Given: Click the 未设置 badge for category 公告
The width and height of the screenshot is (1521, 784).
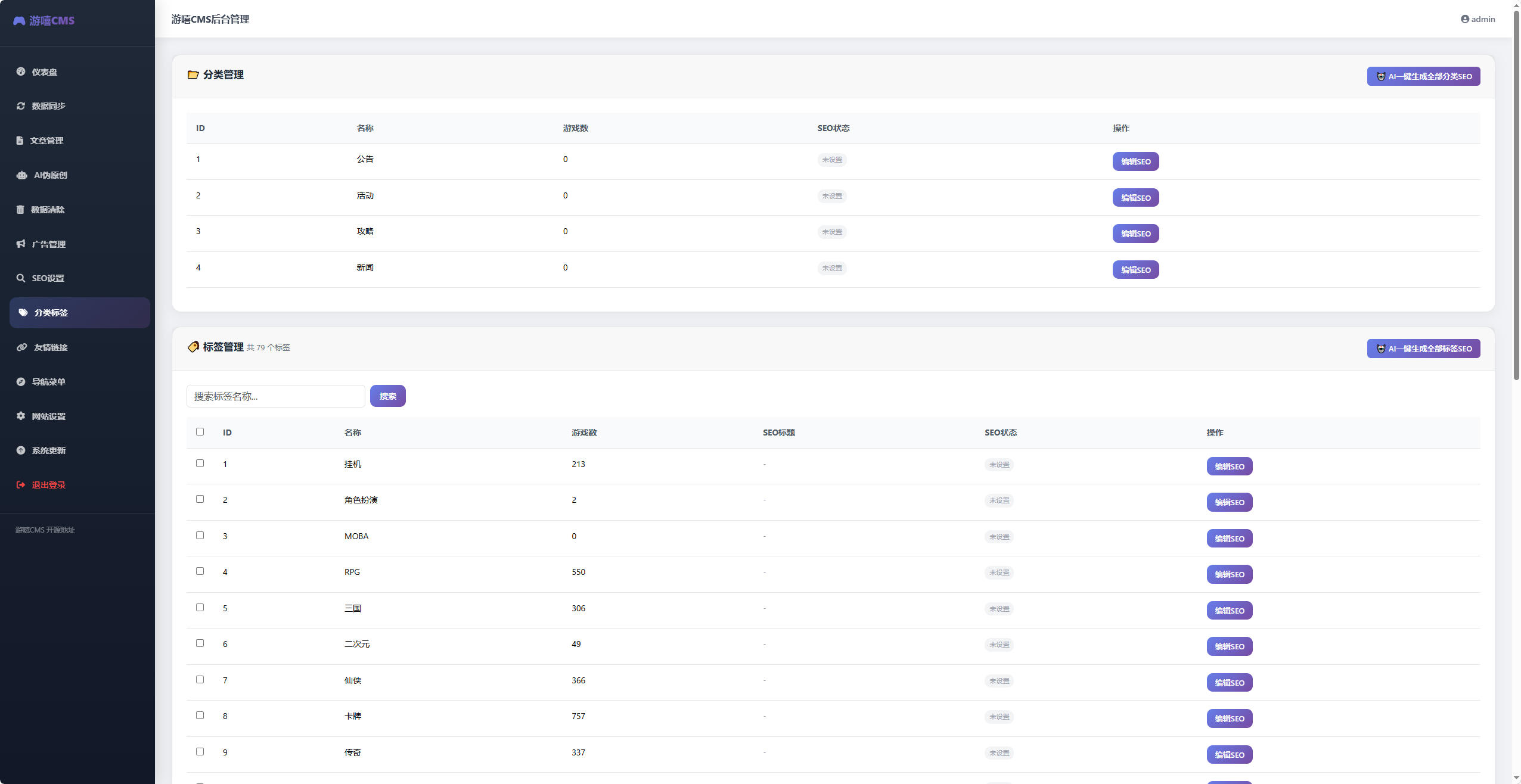Looking at the screenshot, I should [832, 160].
